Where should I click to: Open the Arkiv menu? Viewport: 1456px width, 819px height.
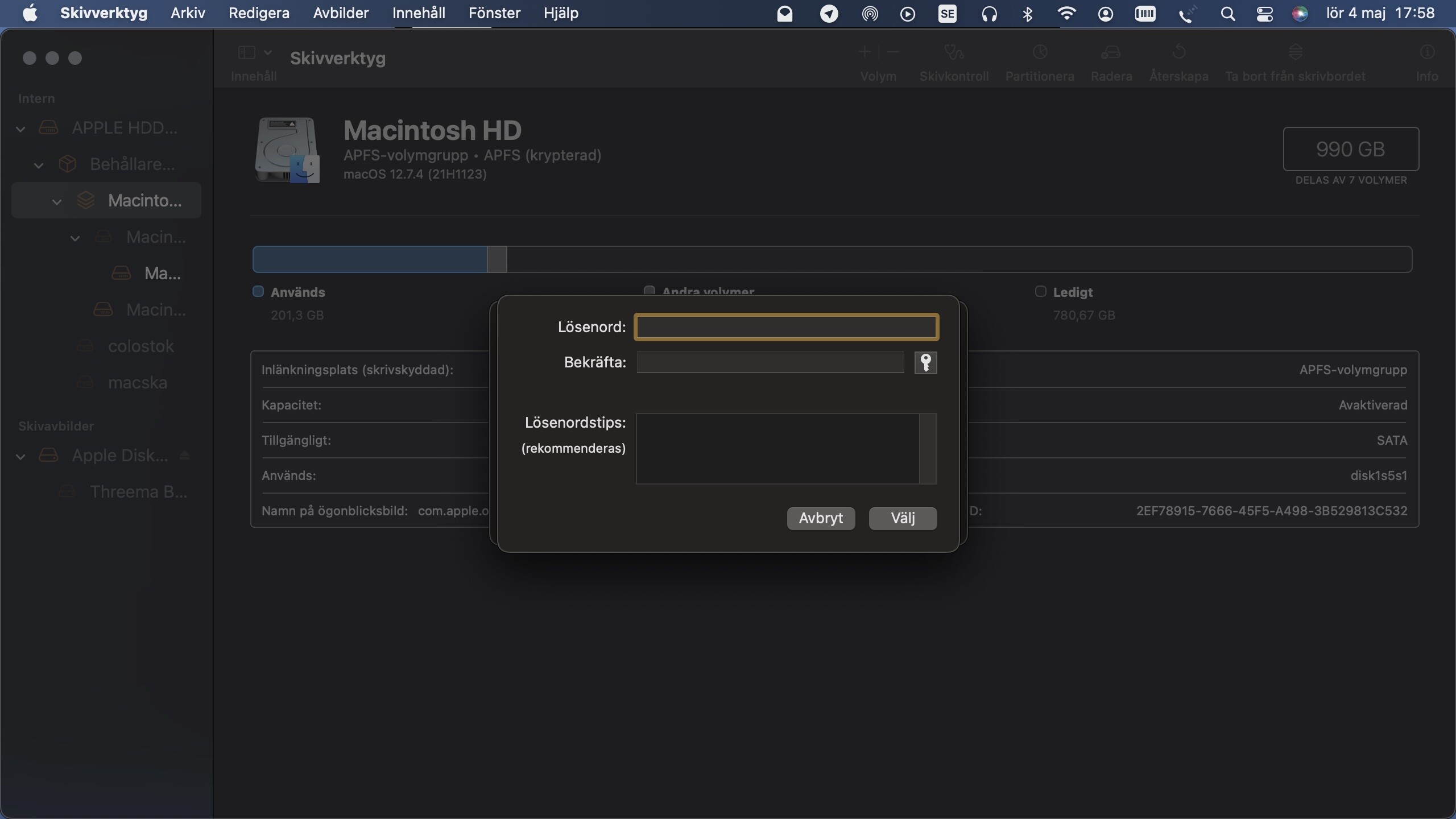pos(188,13)
